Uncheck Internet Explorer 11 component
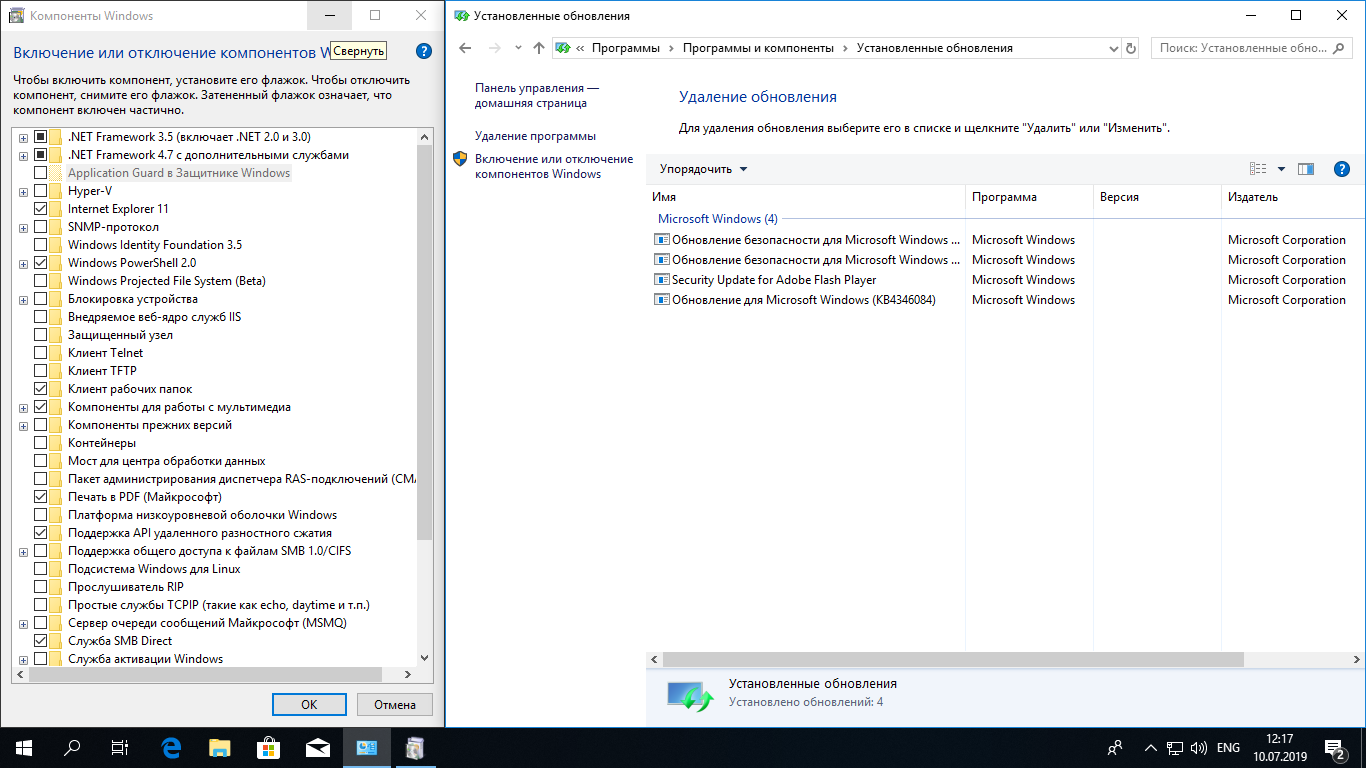Viewport: 1366px width, 768px height. (41, 209)
